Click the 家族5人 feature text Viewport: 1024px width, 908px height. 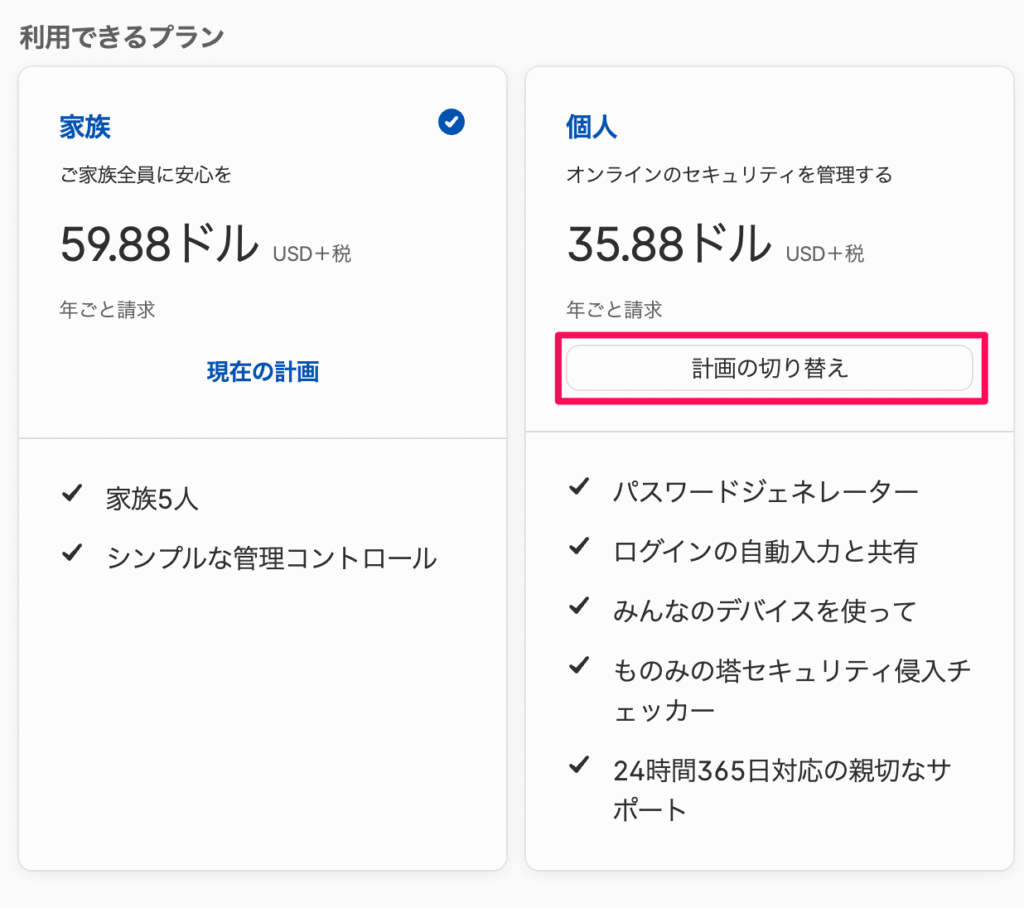click(x=152, y=499)
